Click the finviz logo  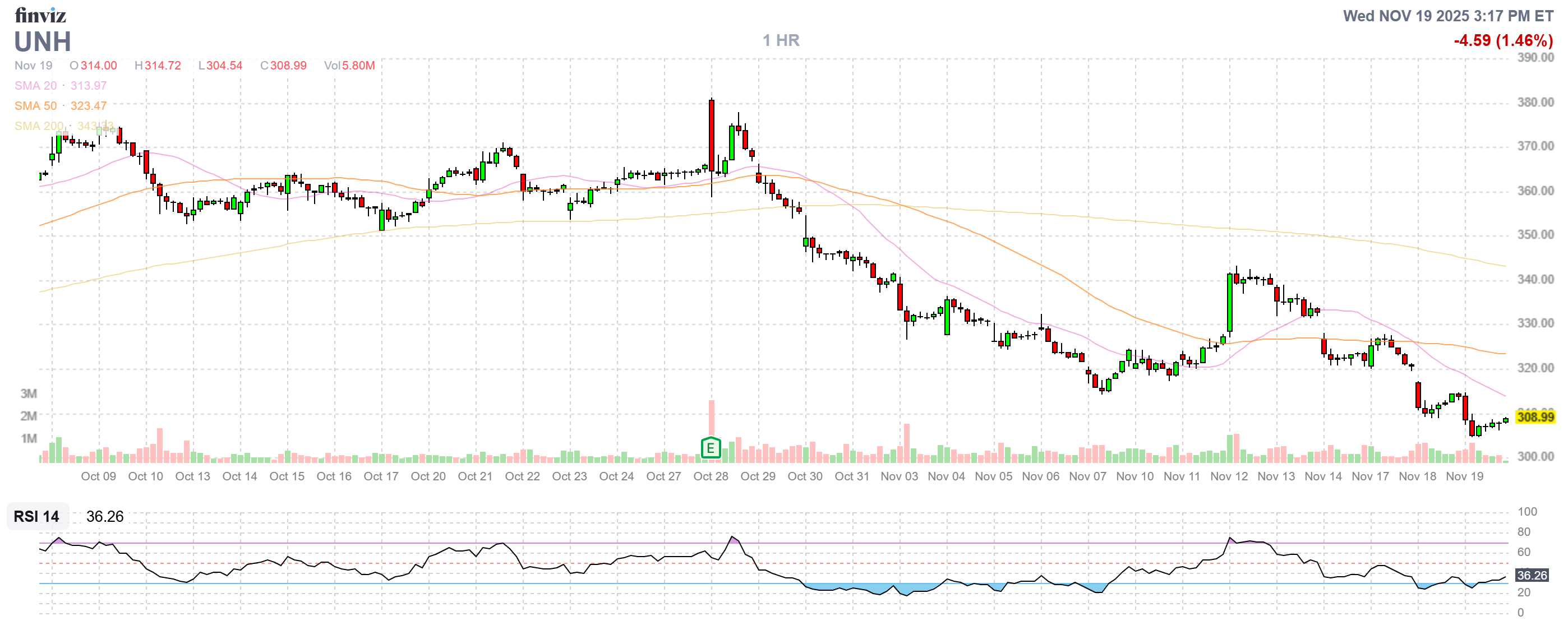tap(40, 15)
